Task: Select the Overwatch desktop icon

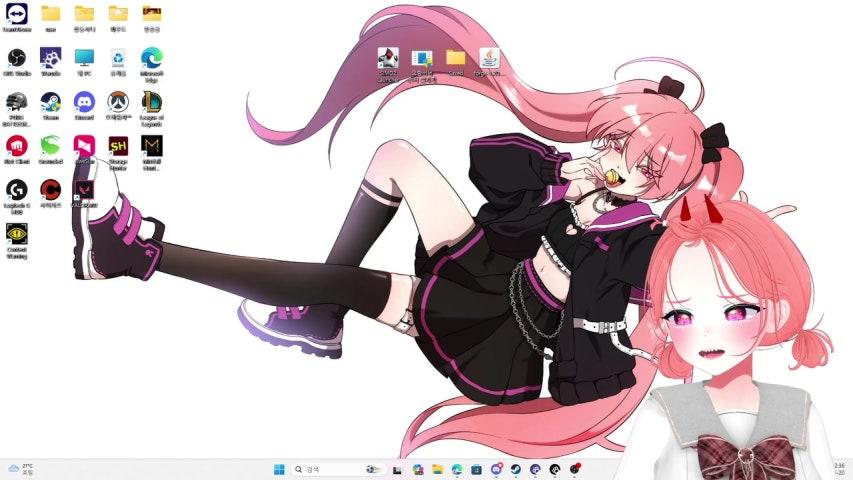Action: pos(118,102)
